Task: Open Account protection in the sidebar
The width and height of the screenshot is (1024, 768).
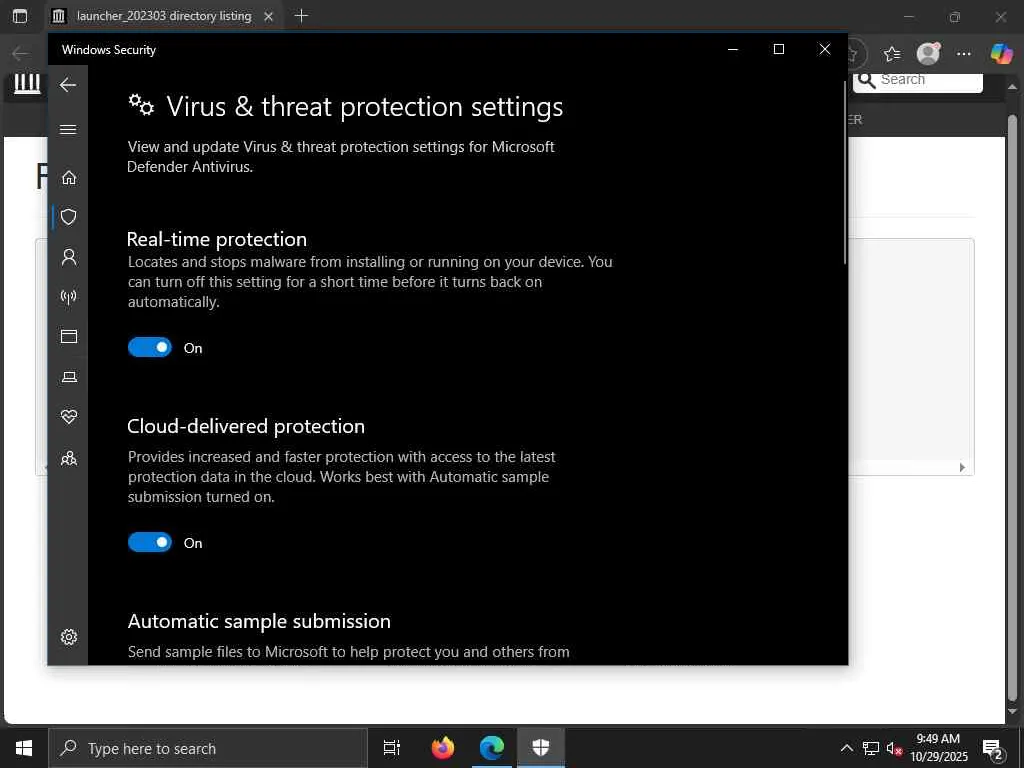Action: pyautogui.click(x=69, y=257)
